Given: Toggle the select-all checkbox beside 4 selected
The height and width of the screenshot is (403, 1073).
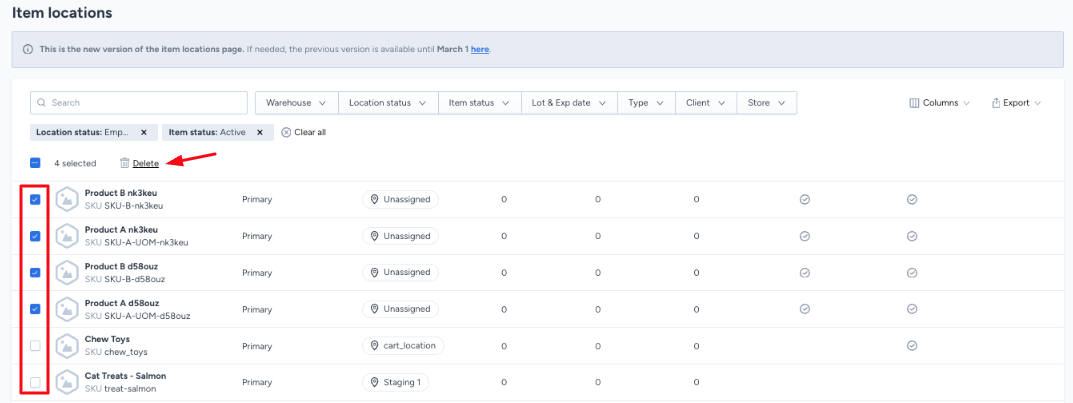Looking at the screenshot, I should tap(35, 163).
